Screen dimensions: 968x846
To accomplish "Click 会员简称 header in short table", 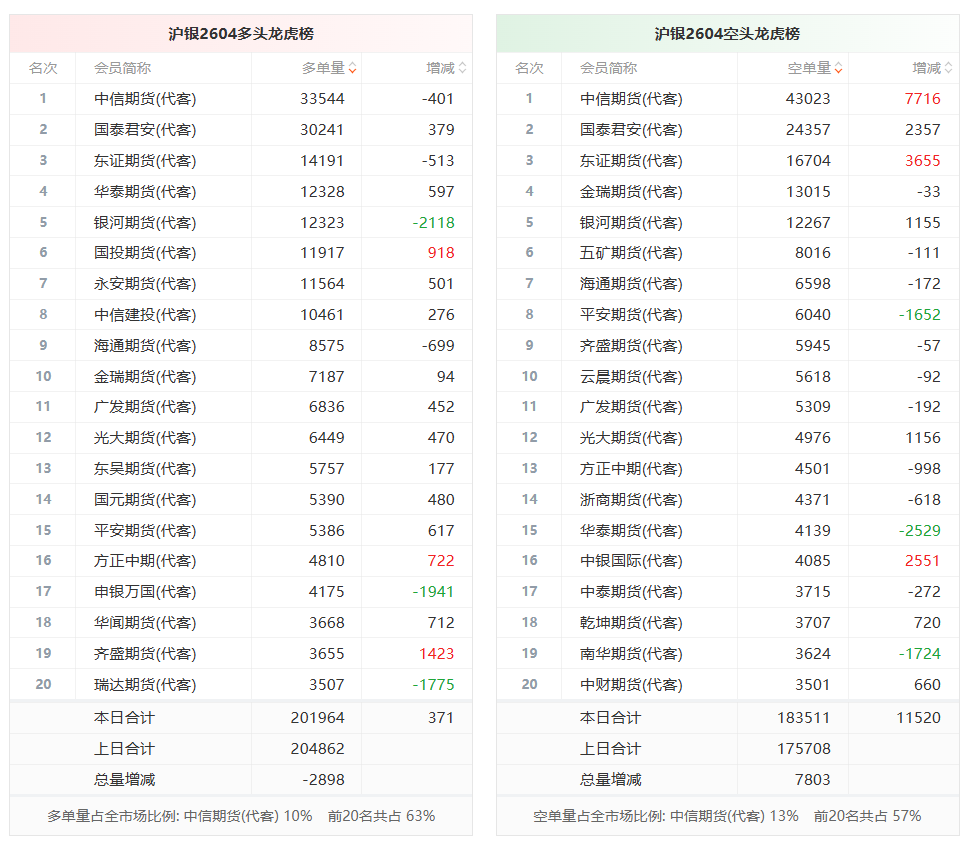I will 608,68.
